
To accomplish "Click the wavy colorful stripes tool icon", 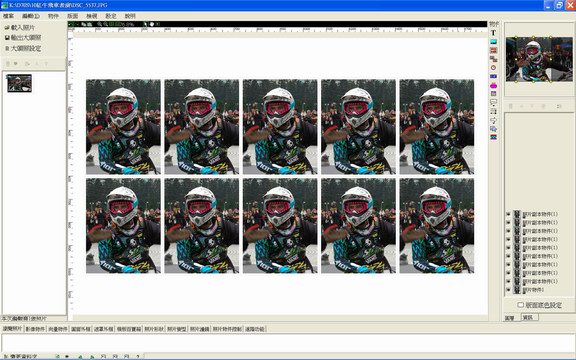I will (493, 137).
